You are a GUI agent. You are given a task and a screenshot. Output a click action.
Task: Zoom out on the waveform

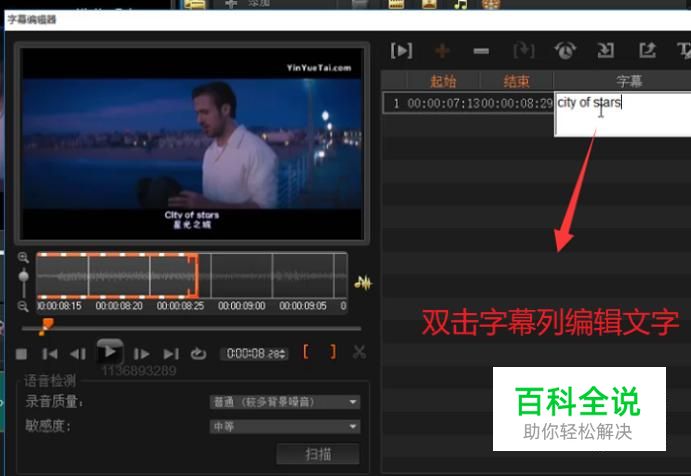pyautogui.click(x=23, y=306)
